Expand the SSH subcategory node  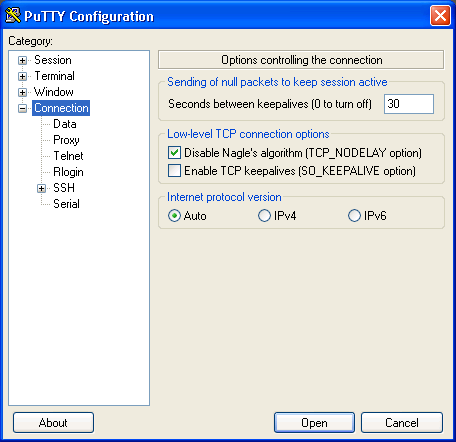tap(41, 188)
